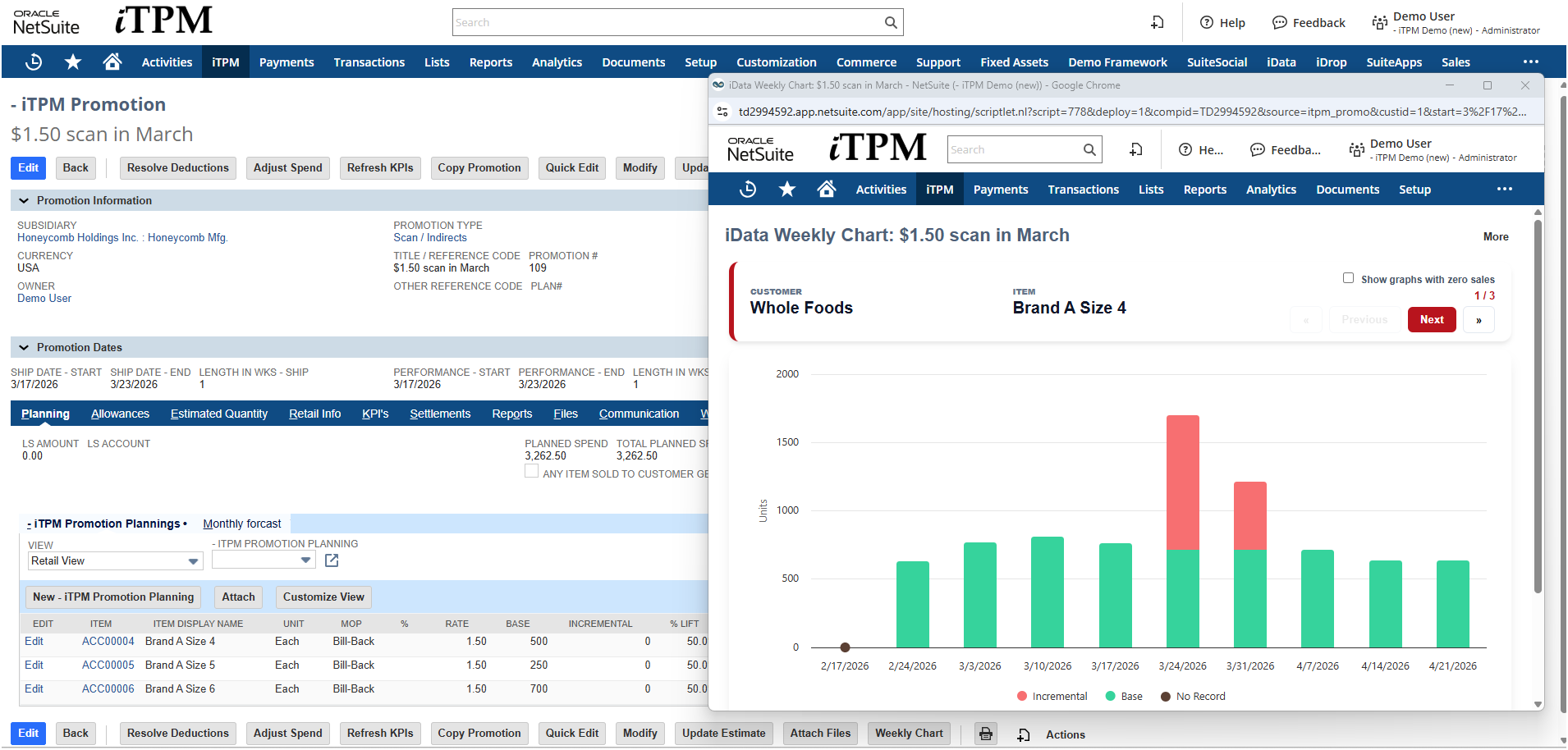Click popup vertical scrollbar
Viewport: 1568px width, 750px height.
coord(1538,406)
